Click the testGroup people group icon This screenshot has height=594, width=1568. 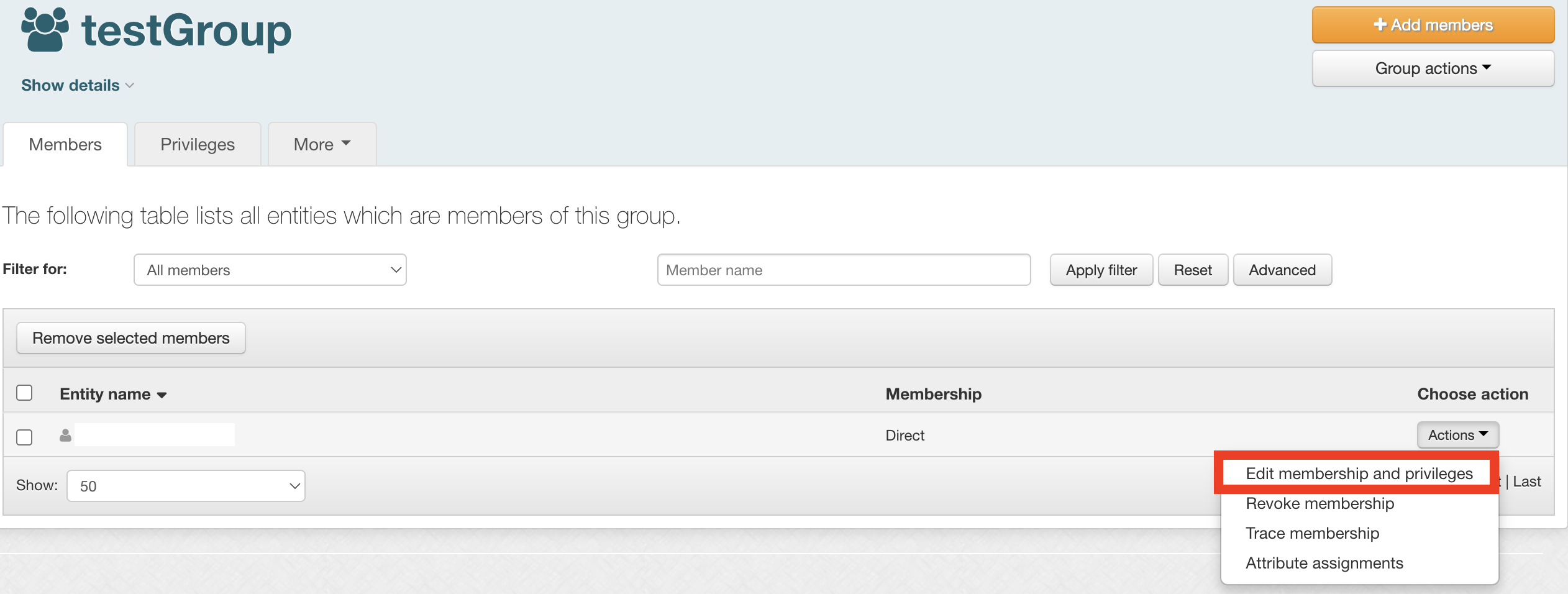coord(45,29)
